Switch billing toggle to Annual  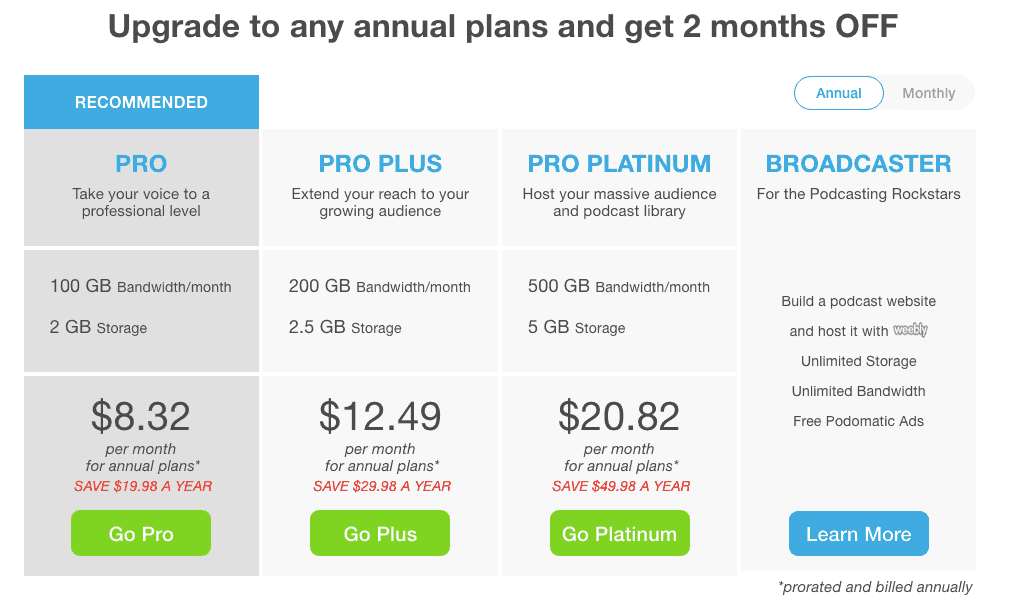click(838, 93)
